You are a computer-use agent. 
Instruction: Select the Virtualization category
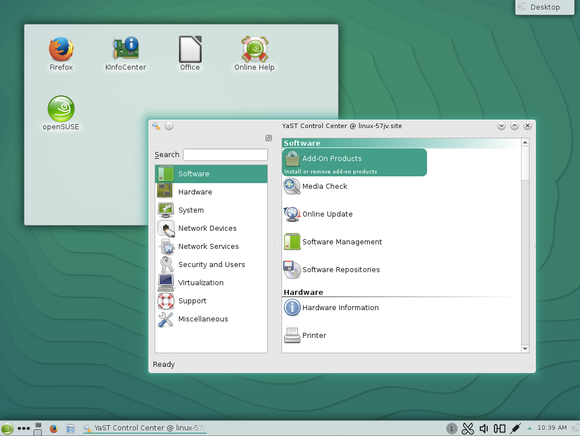point(211,283)
